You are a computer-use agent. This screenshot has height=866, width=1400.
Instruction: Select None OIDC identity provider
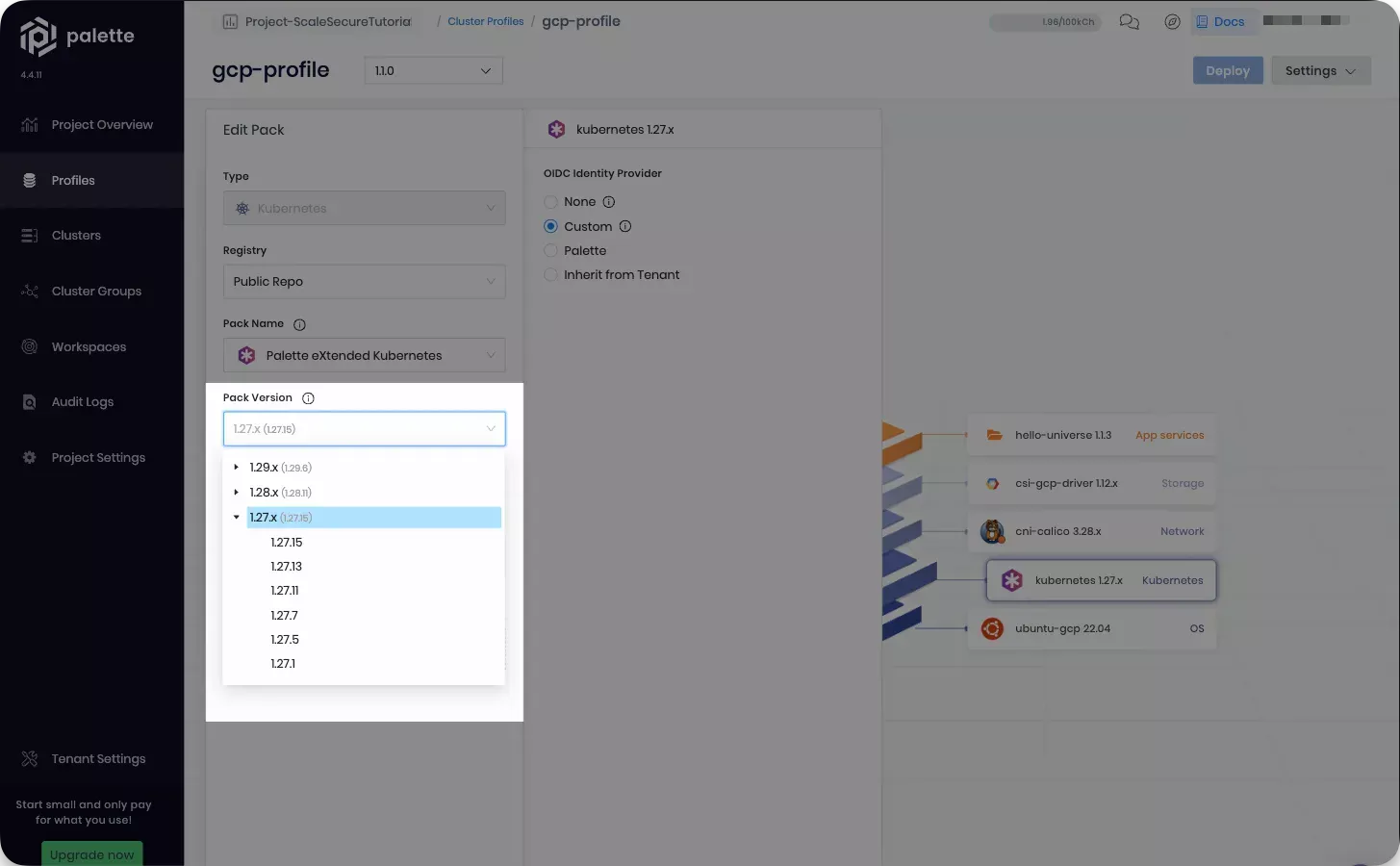coord(551,202)
